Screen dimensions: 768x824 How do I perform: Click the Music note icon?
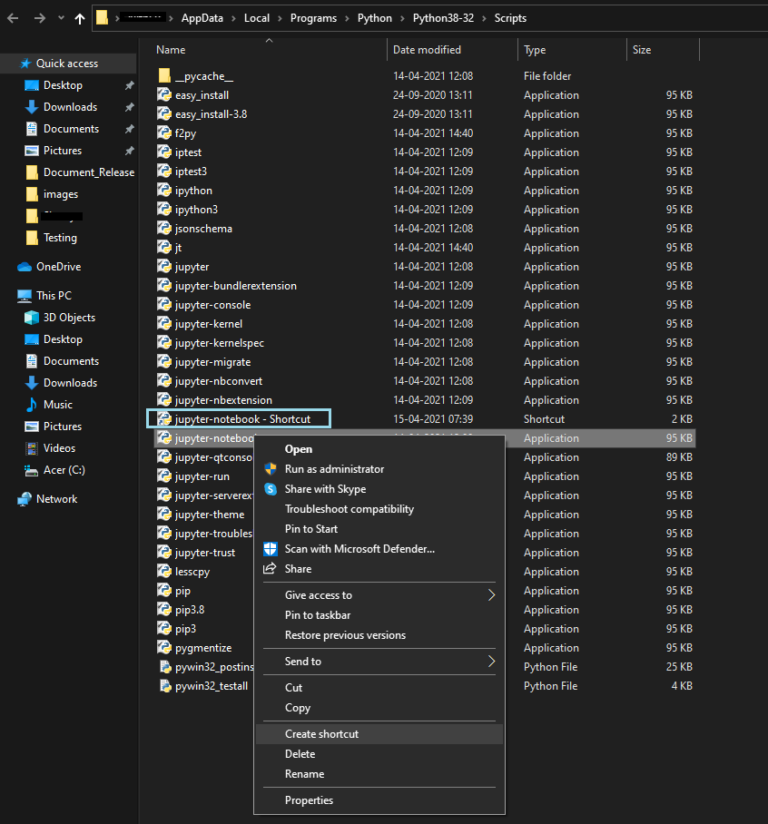click(32, 404)
